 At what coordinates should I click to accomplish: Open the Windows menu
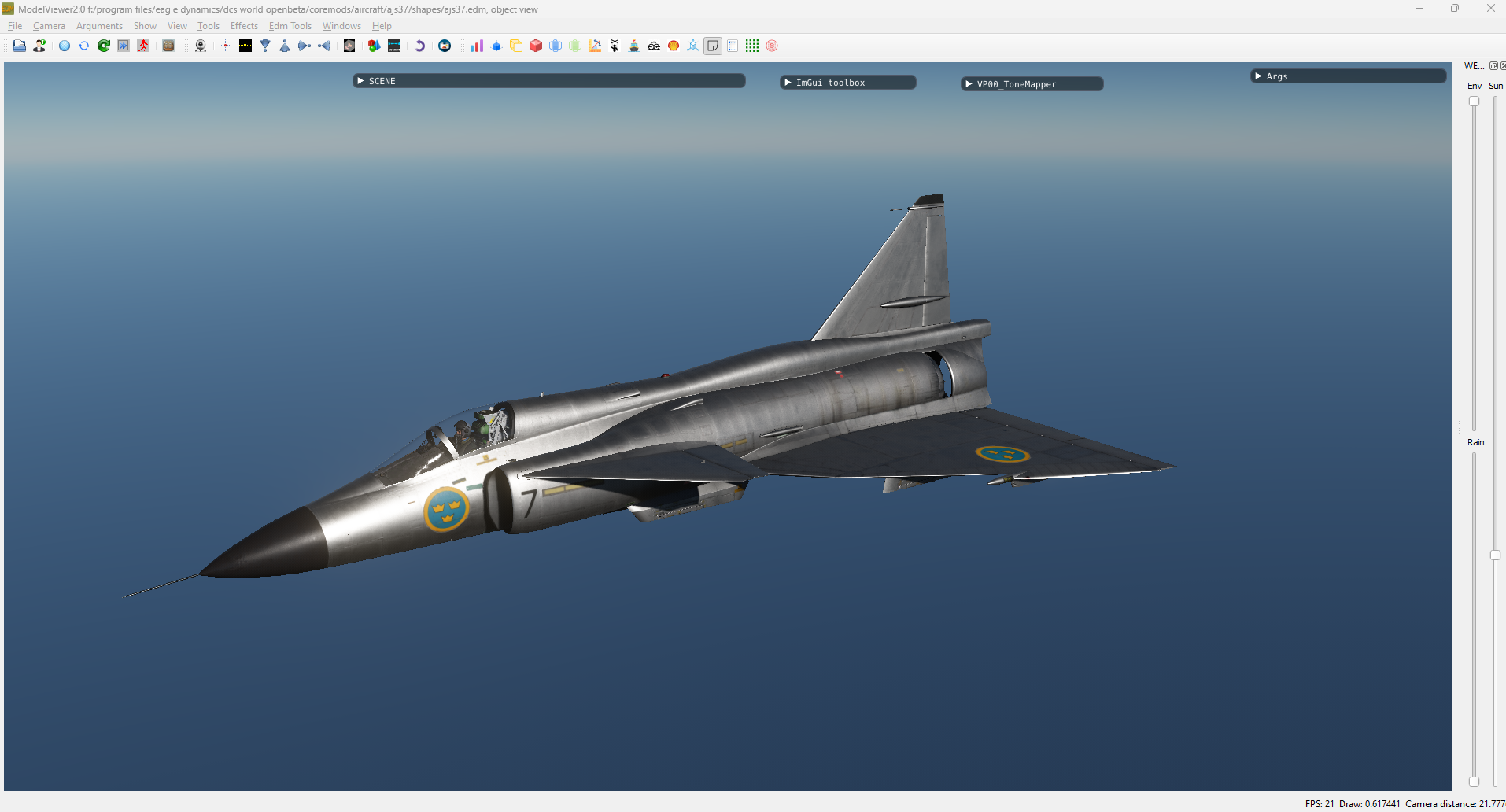click(341, 26)
